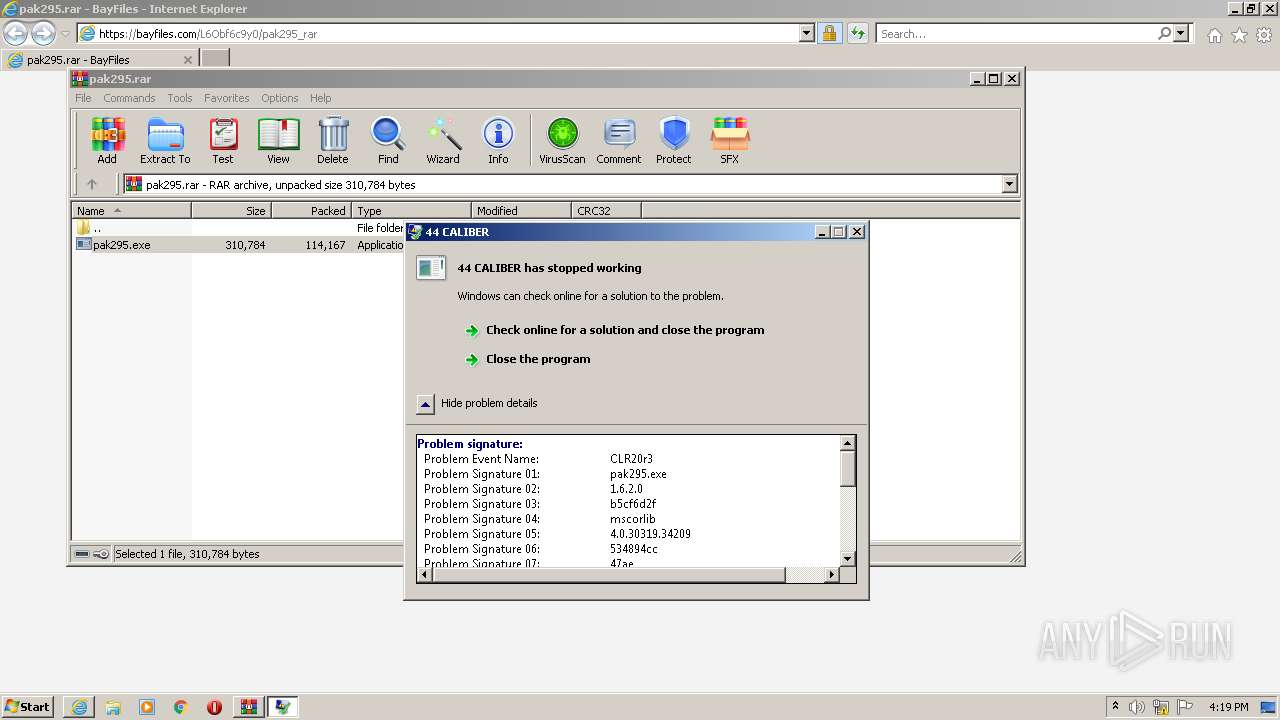Open the Favorites menu in WinRAR

(227, 98)
